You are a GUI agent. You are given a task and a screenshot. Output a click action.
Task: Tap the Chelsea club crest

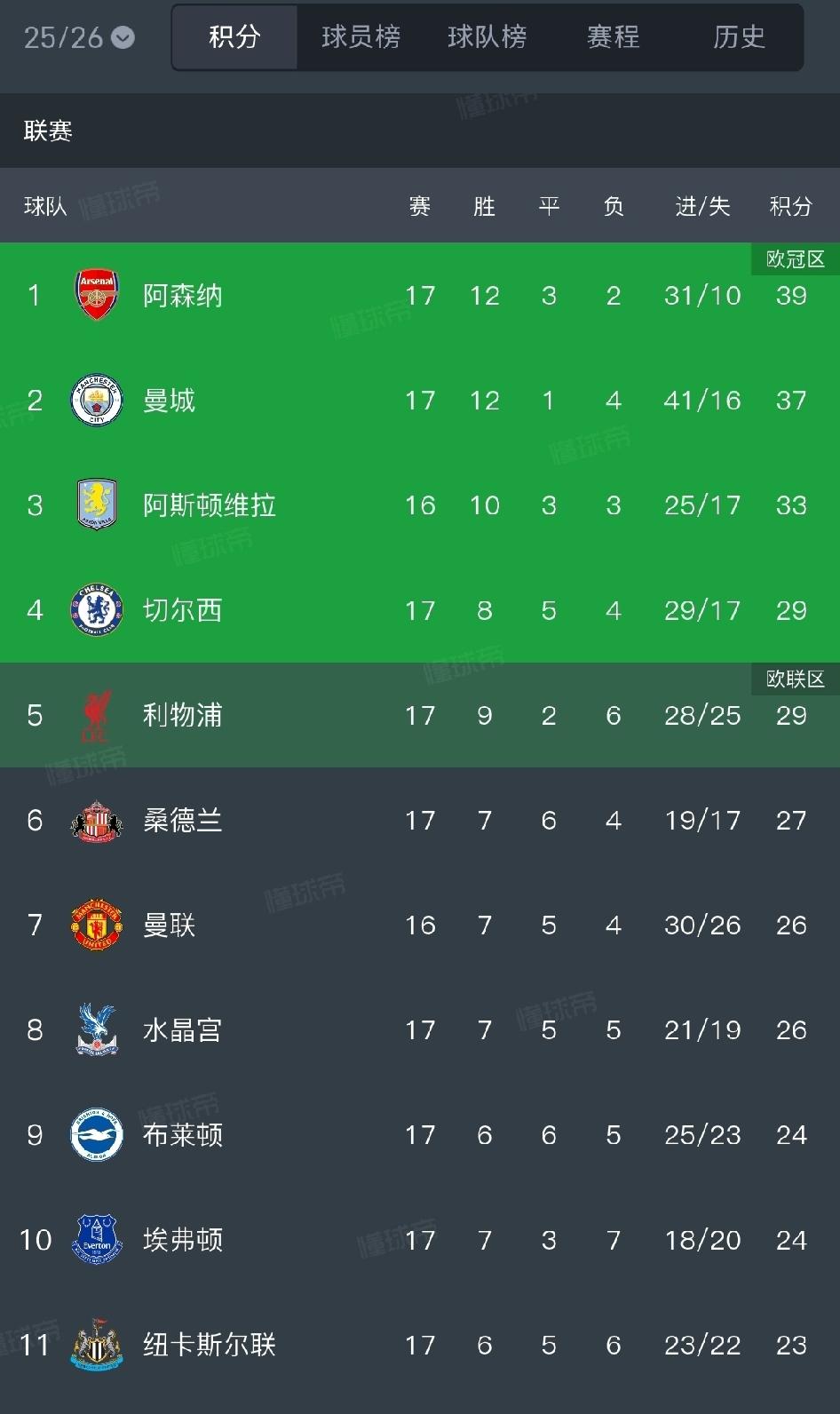(97, 609)
